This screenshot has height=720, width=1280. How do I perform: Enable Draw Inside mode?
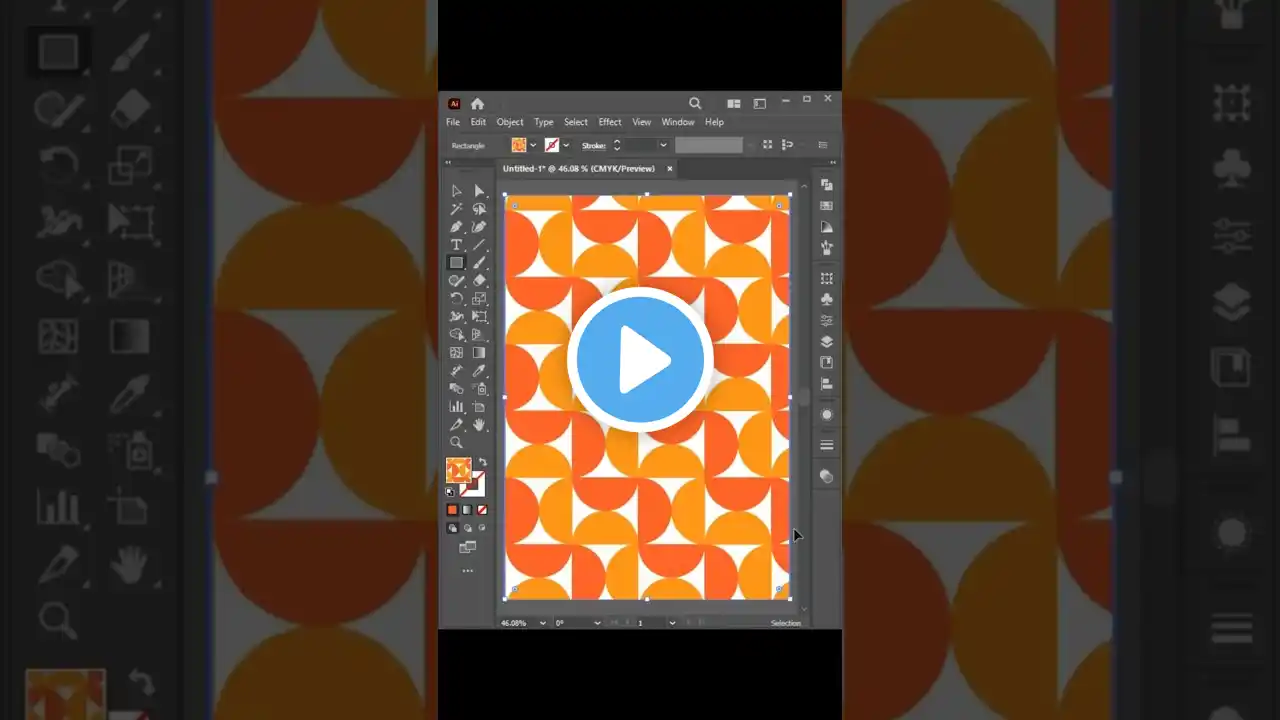point(481,528)
